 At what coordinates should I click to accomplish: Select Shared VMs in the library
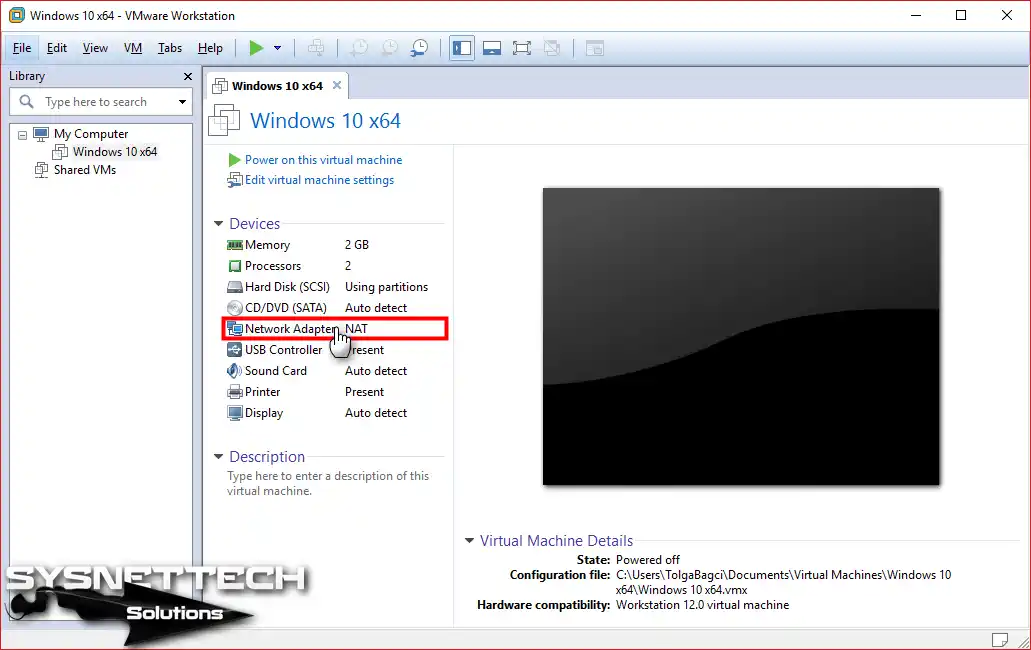click(x=84, y=170)
